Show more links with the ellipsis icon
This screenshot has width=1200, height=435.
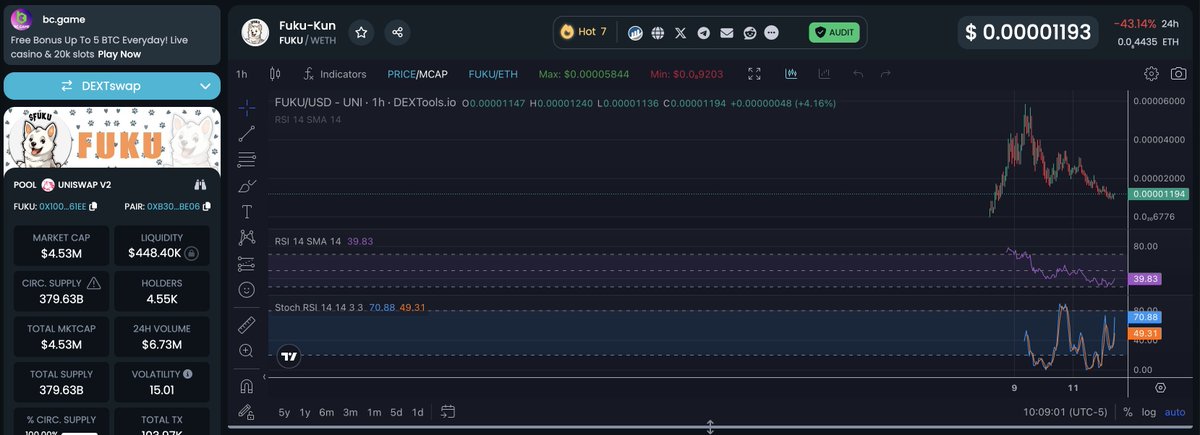(x=771, y=32)
